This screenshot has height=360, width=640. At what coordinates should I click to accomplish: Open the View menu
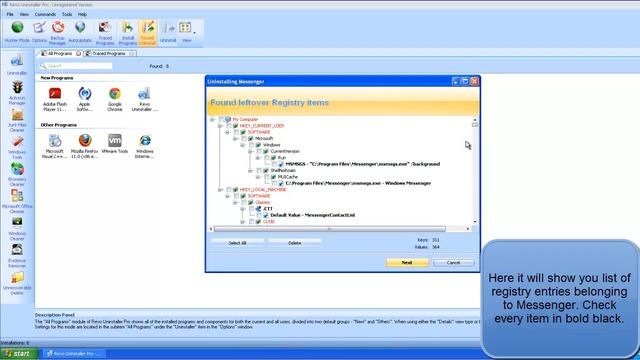pos(24,14)
